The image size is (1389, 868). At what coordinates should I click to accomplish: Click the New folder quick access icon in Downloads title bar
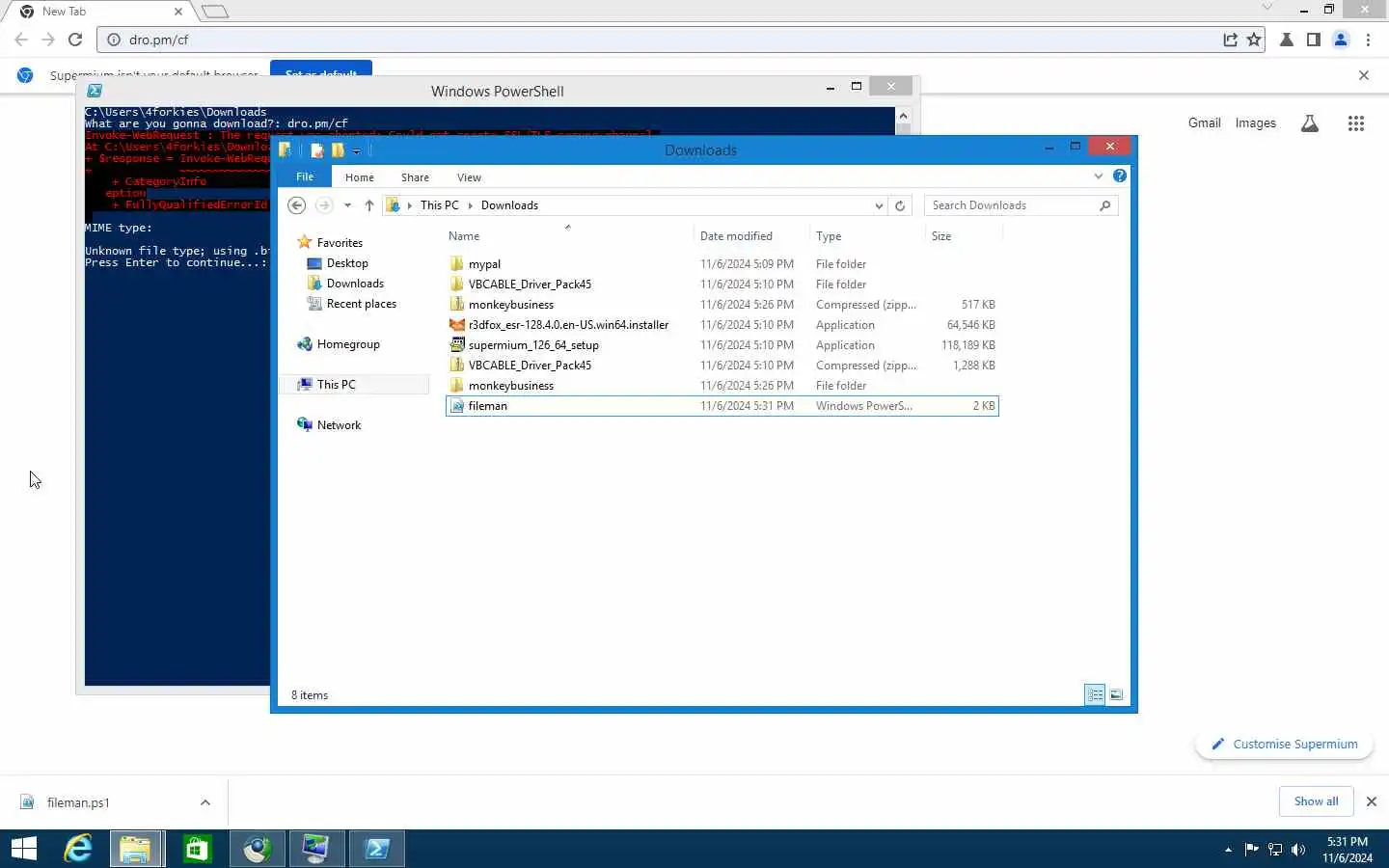click(x=338, y=149)
